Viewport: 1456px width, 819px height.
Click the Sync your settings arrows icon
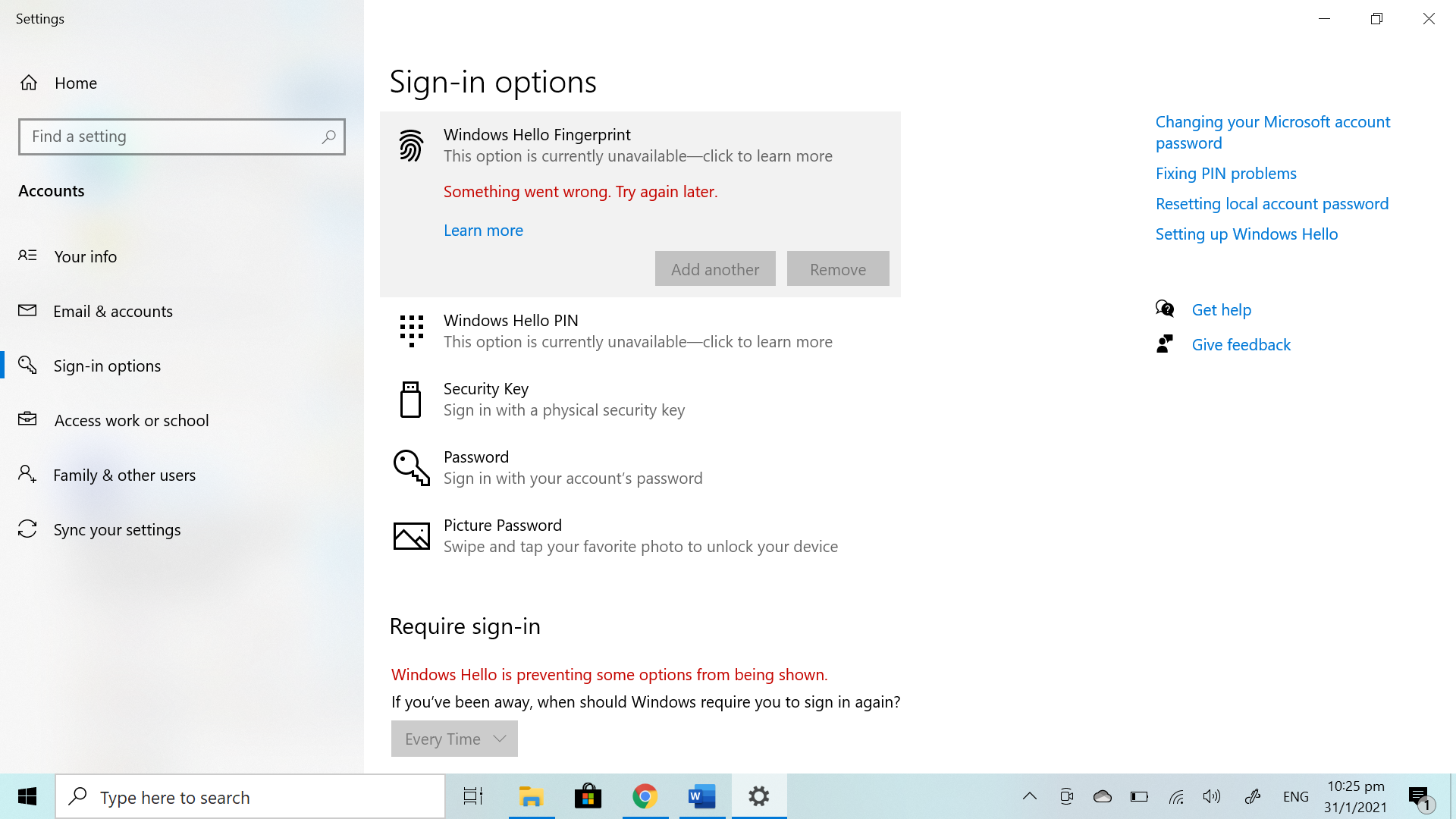click(27, 529)
